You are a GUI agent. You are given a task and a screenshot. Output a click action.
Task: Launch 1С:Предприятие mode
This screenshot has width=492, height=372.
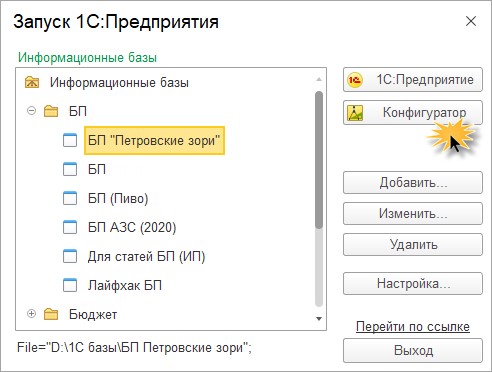click(413, 80)
